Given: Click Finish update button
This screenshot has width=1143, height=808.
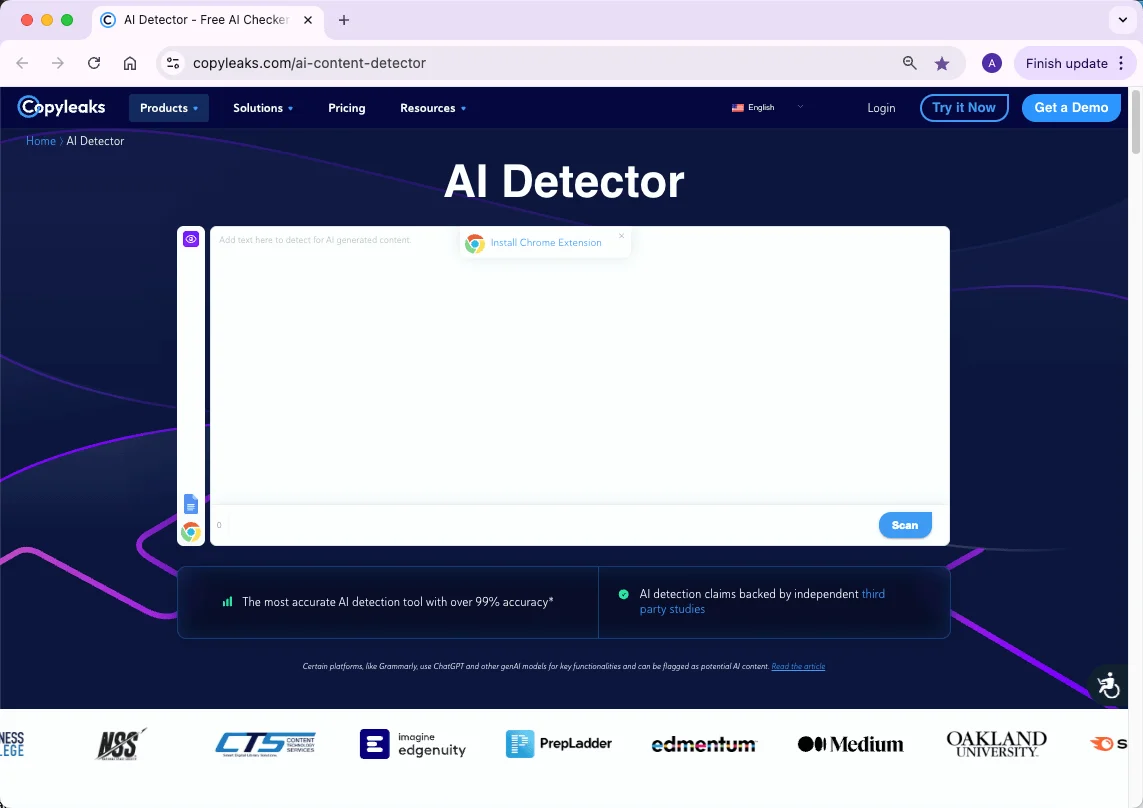Looking at the screenshot, I should coord(1066,63).
